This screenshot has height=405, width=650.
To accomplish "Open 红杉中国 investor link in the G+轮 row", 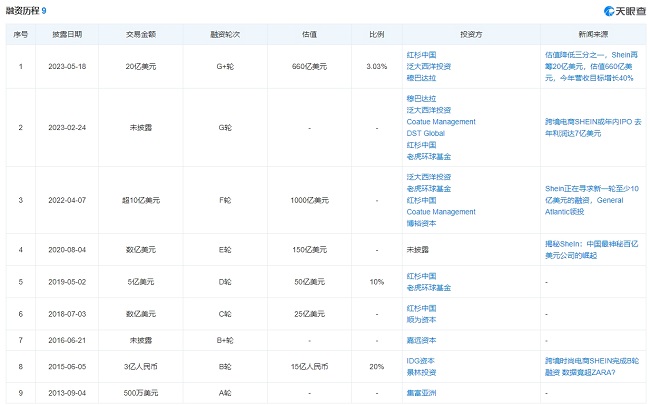I will (x=421, y=55).
